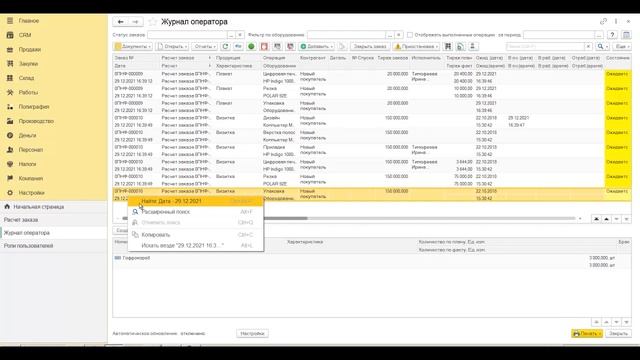Click the help question mark button
The height and width of the screenshot is (360, 640).
(x=612, y=35)
